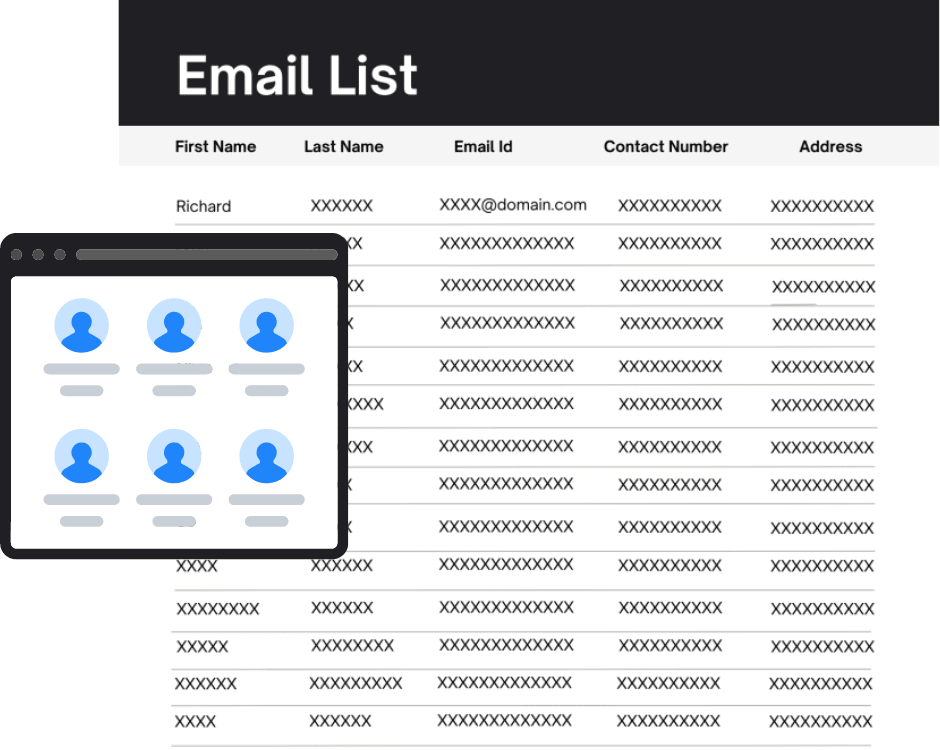
Task: Select the Richard first name cell
Action: coord(203,207)
